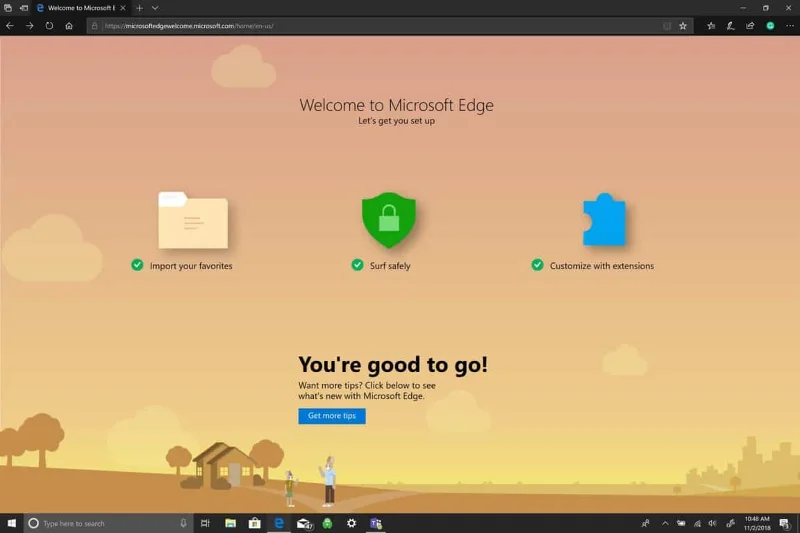Open Settings and more ellipsis menu

click(x=790, y=26)
